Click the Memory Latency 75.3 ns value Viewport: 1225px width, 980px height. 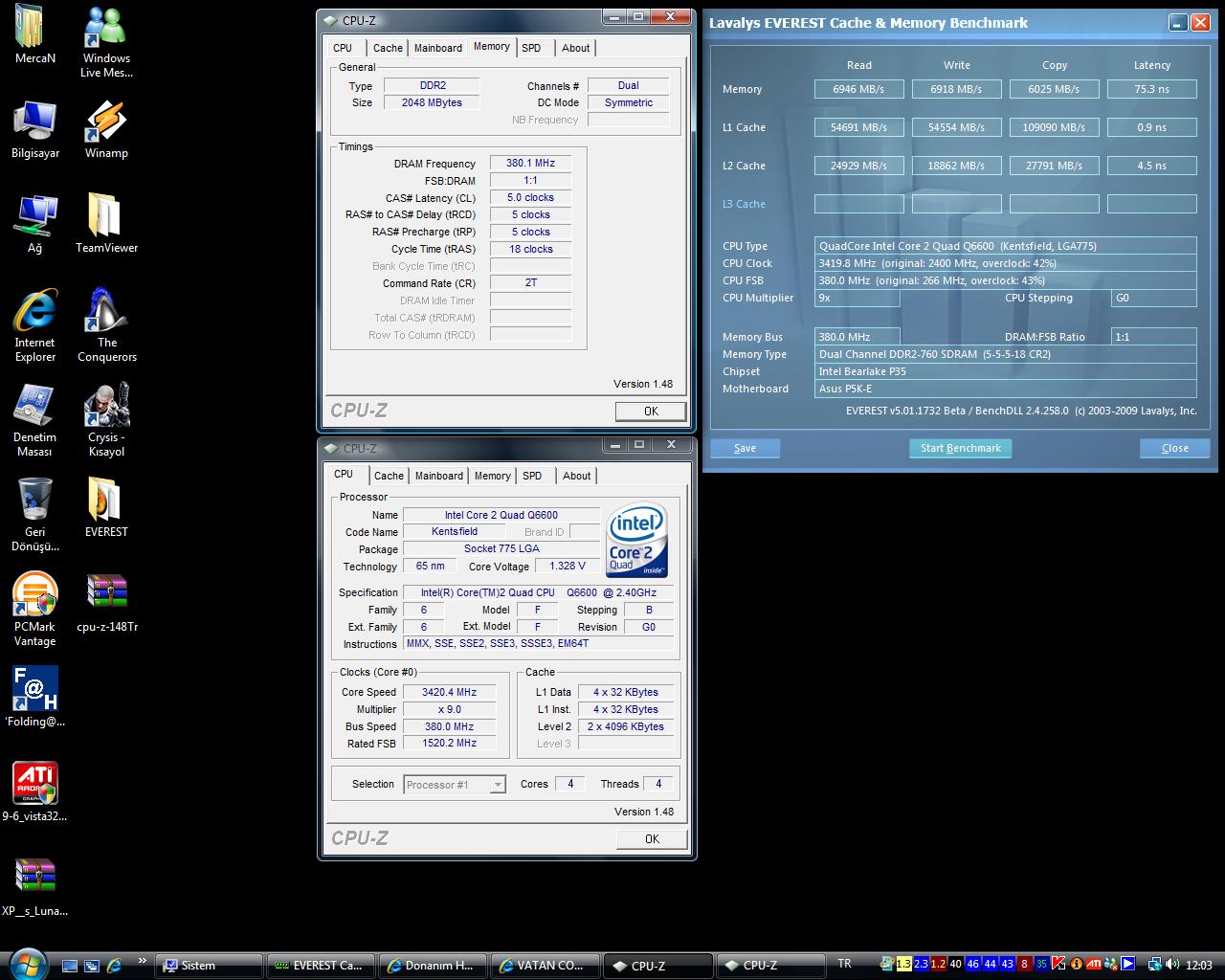pyautogui.click(x=1152, y=89)
